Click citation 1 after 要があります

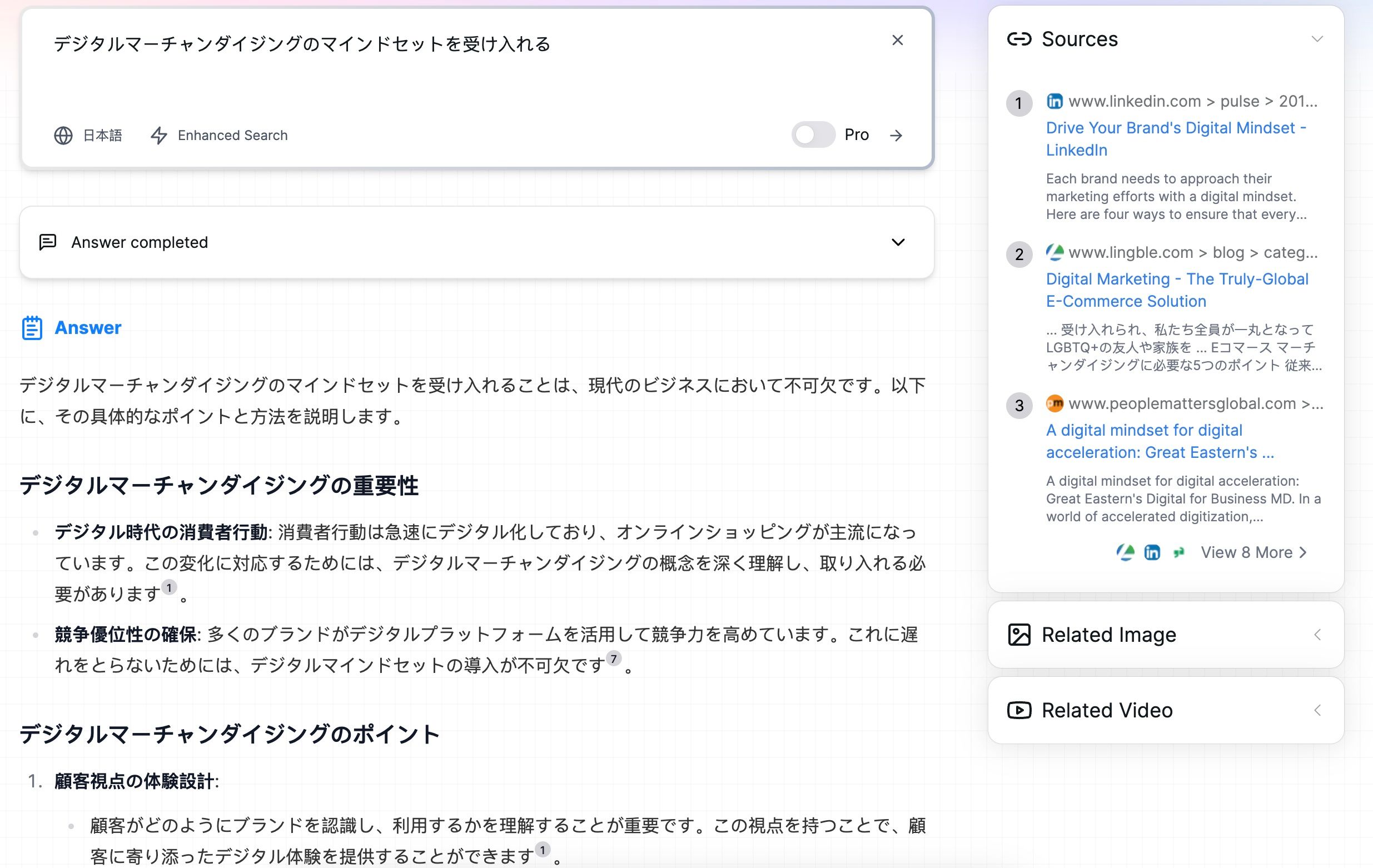(169, 587)
